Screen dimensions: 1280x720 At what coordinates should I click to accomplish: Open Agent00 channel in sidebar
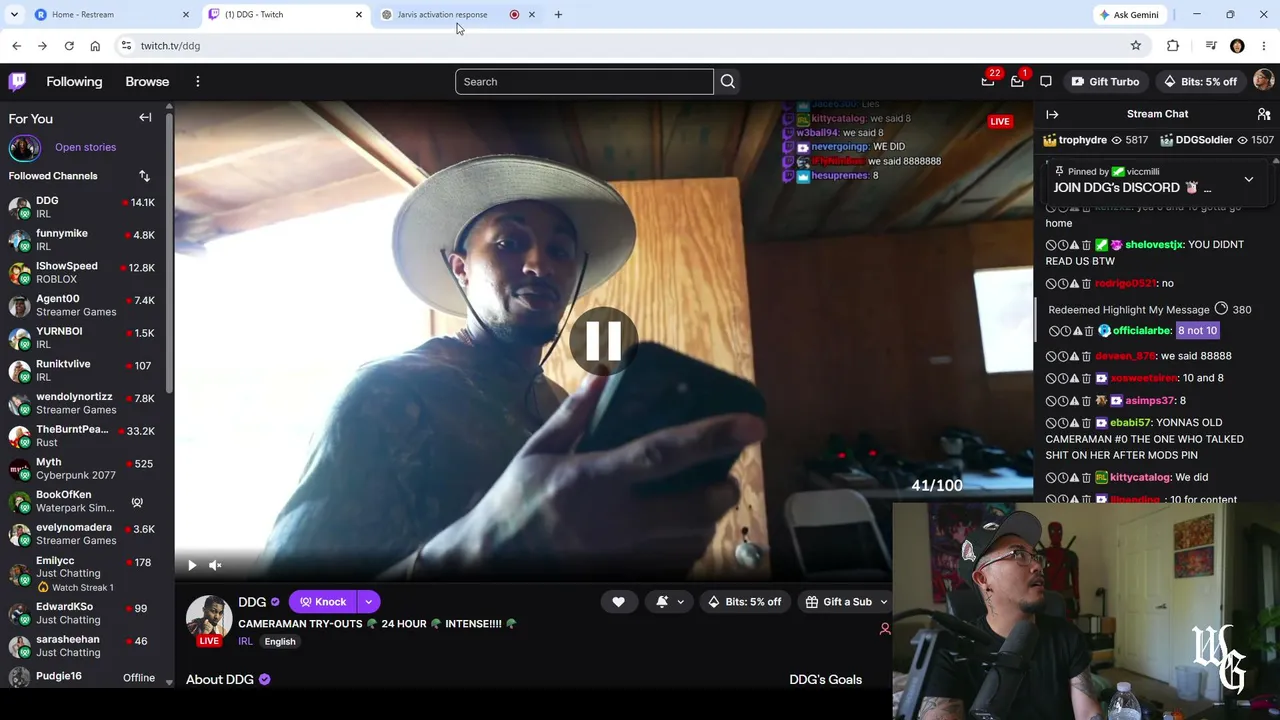pos(82,305)
